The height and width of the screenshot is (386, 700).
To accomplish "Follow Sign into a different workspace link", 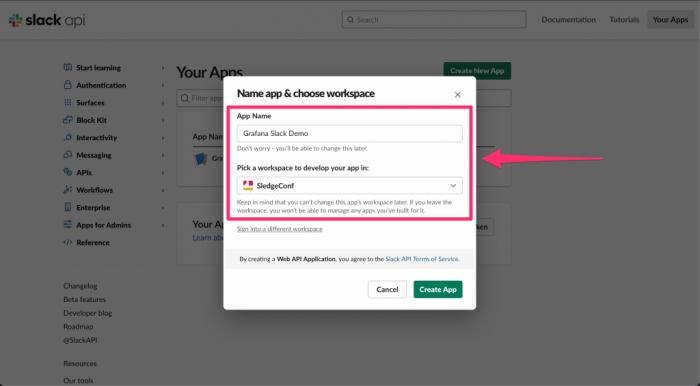I will (x=279, y=228).
